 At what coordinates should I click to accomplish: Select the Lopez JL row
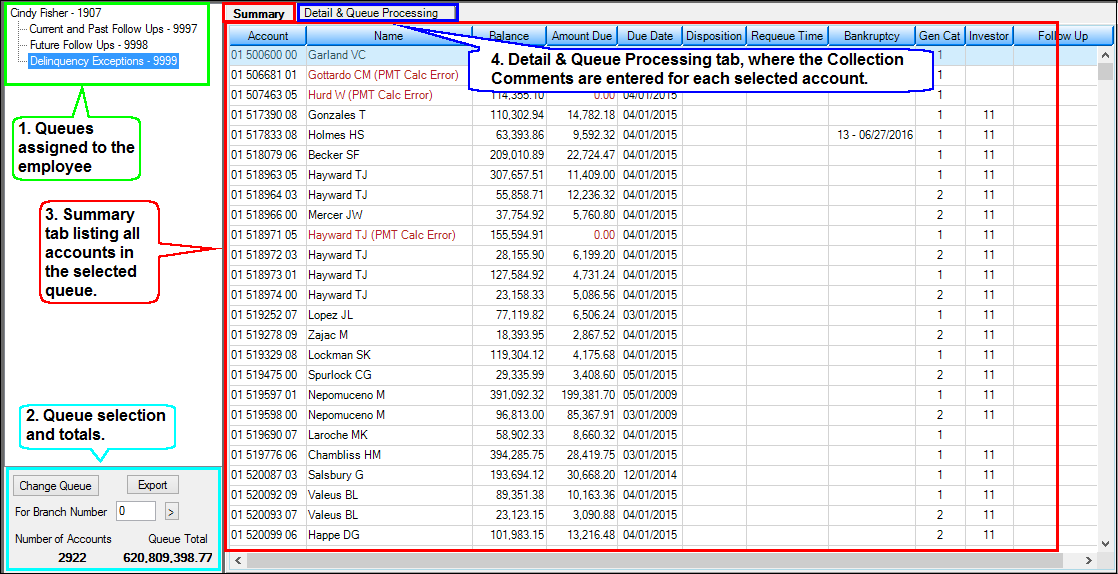click(x=663, y=314)
